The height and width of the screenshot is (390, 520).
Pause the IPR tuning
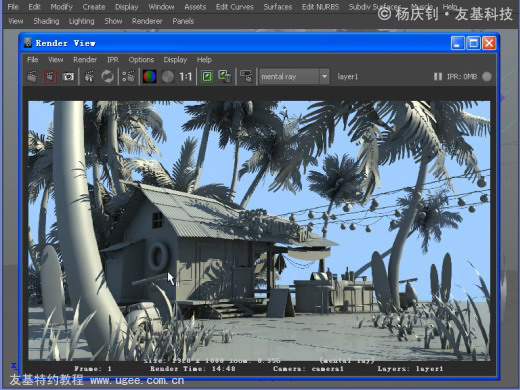pyautogui.click(x=438, y=77)
